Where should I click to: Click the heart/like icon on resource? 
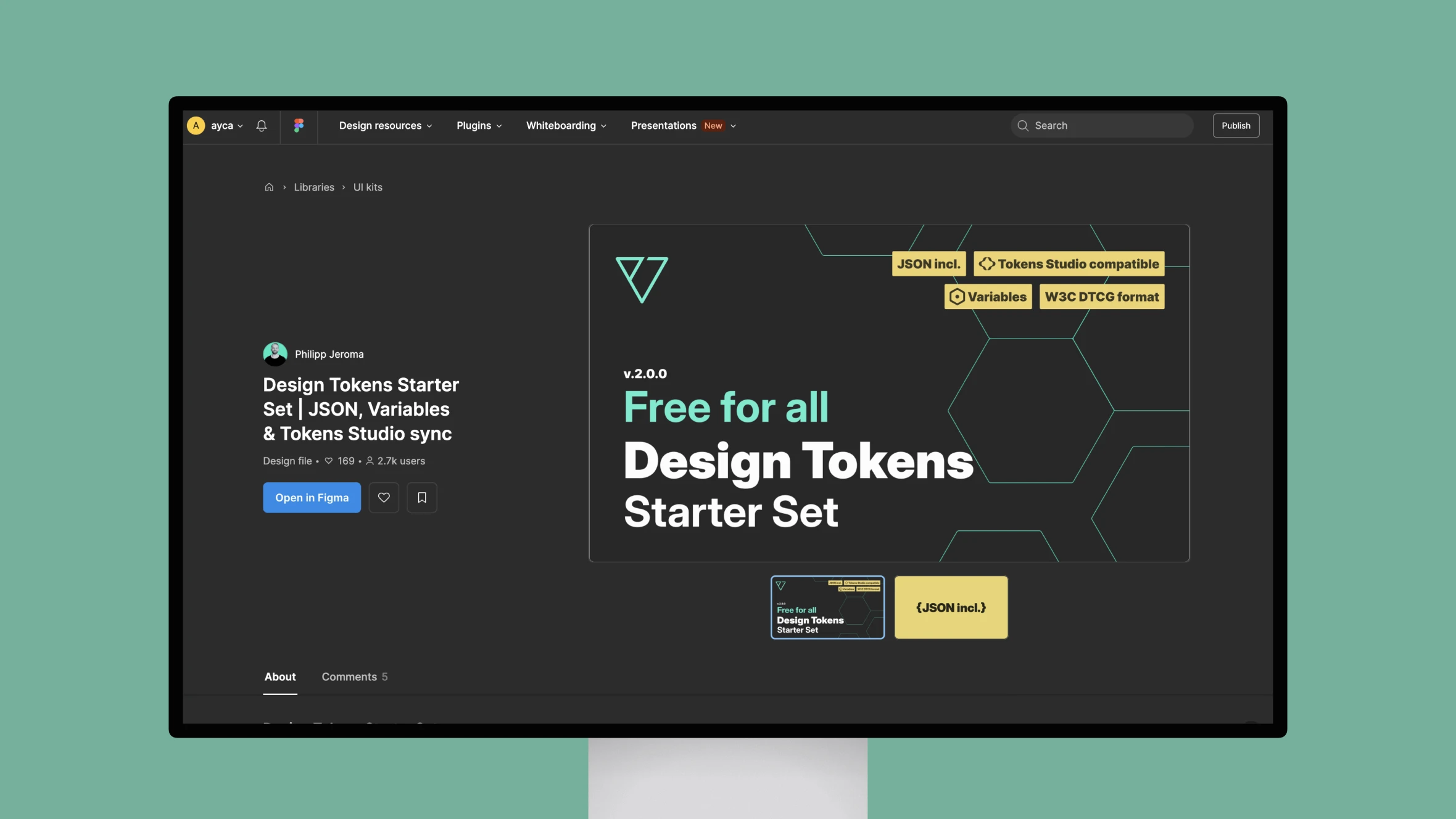click(x=383, y=497)
